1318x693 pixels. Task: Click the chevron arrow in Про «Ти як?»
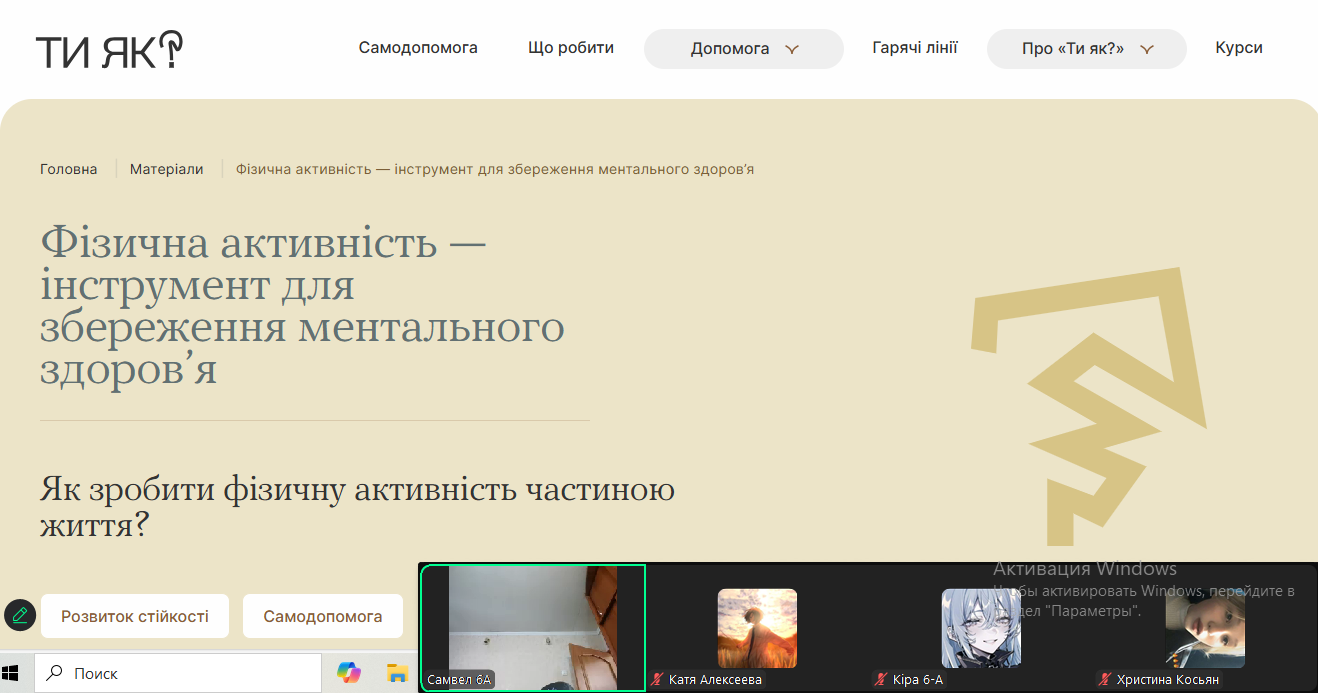[x=1147, y=49]
